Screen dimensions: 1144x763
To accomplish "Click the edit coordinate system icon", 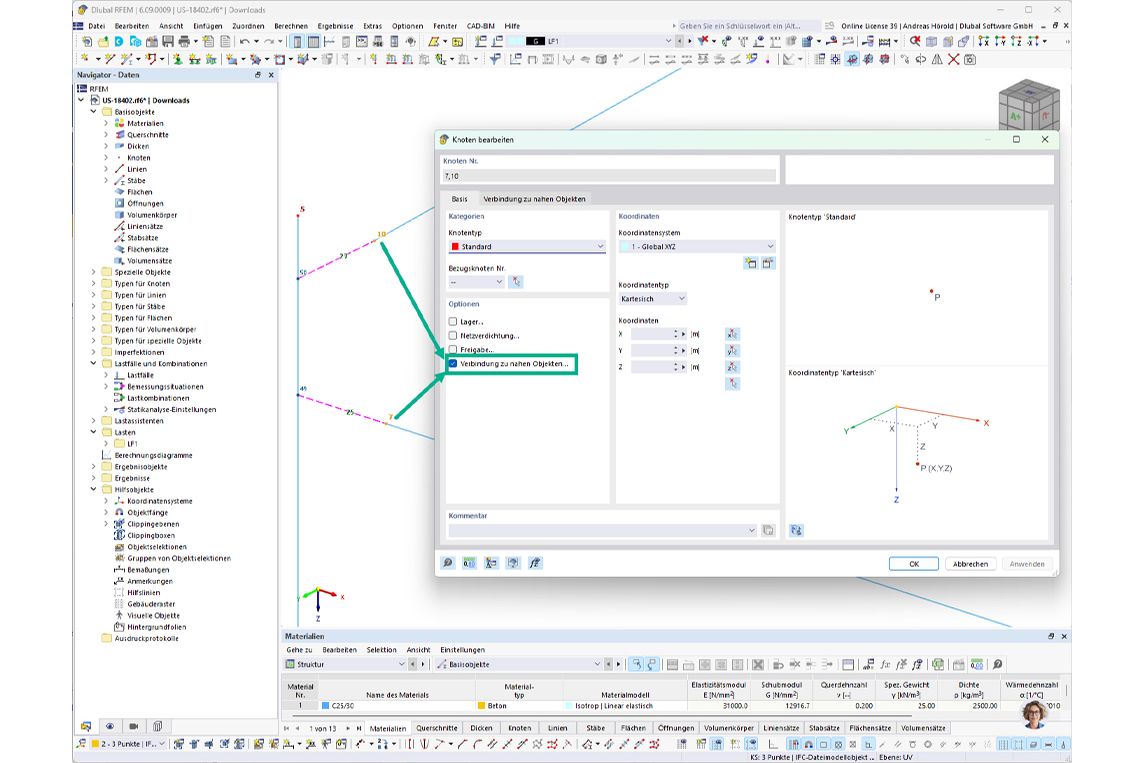I will tap(768, 263).
